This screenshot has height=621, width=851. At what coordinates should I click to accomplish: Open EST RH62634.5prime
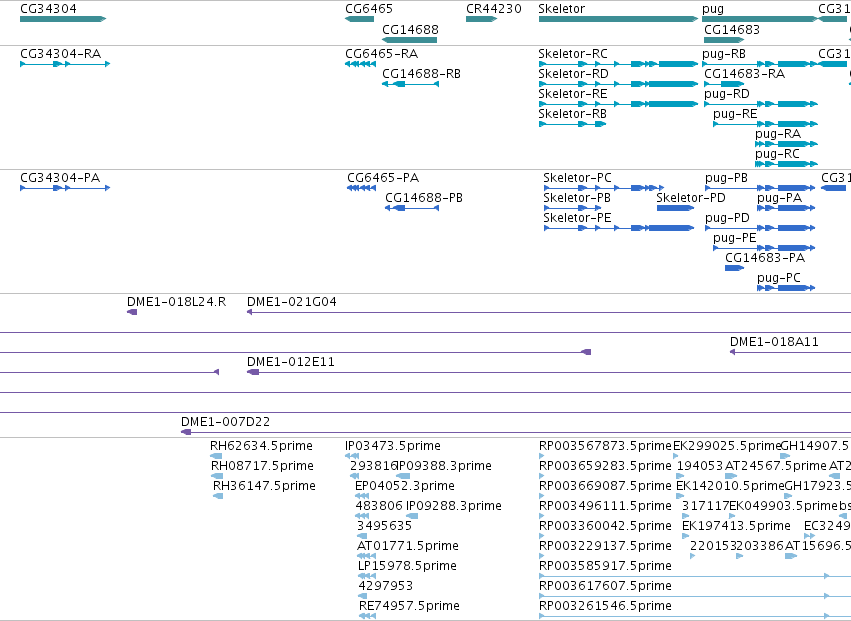[x=262, y=447]
